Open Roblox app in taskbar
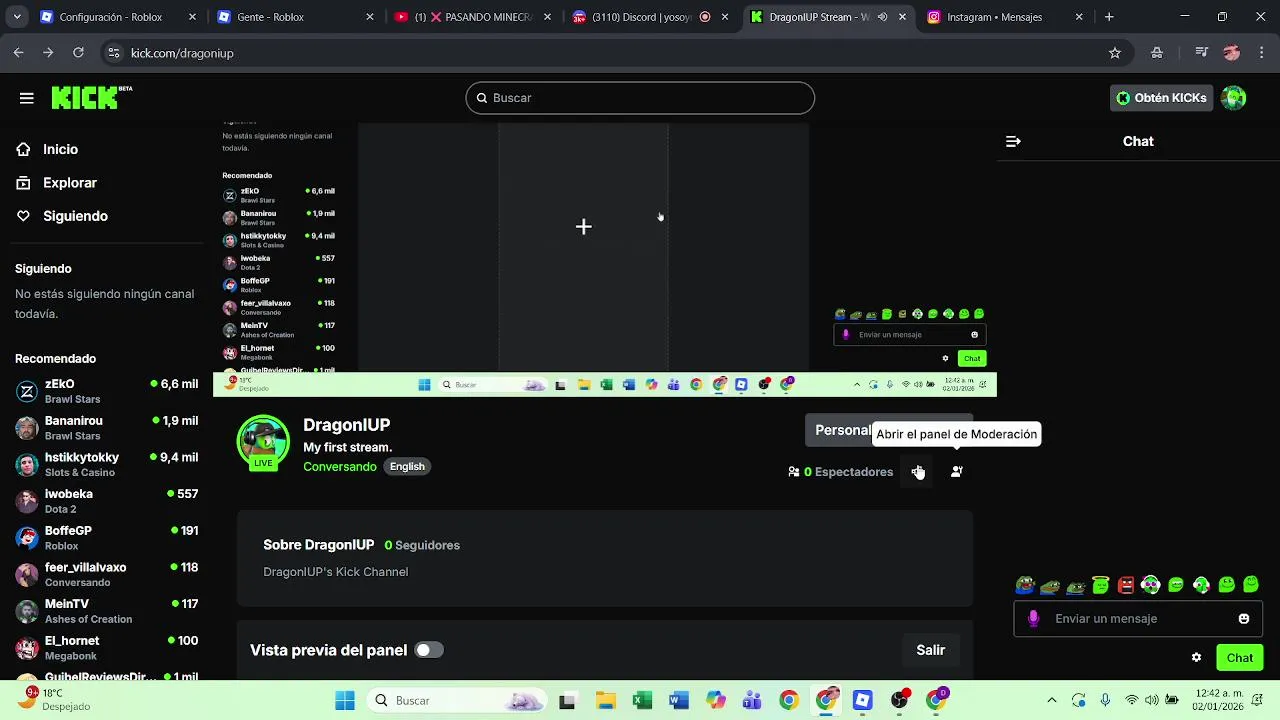The width and height of the screenshot is (1280, 720). (863, 701)
